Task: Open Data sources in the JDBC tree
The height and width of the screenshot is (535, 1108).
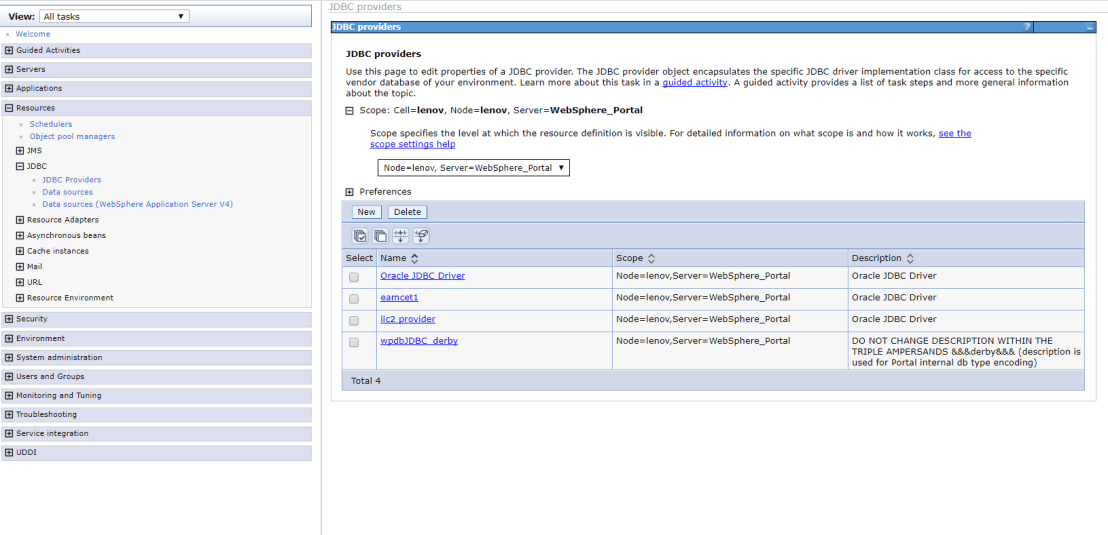Action: click(67, 192)
